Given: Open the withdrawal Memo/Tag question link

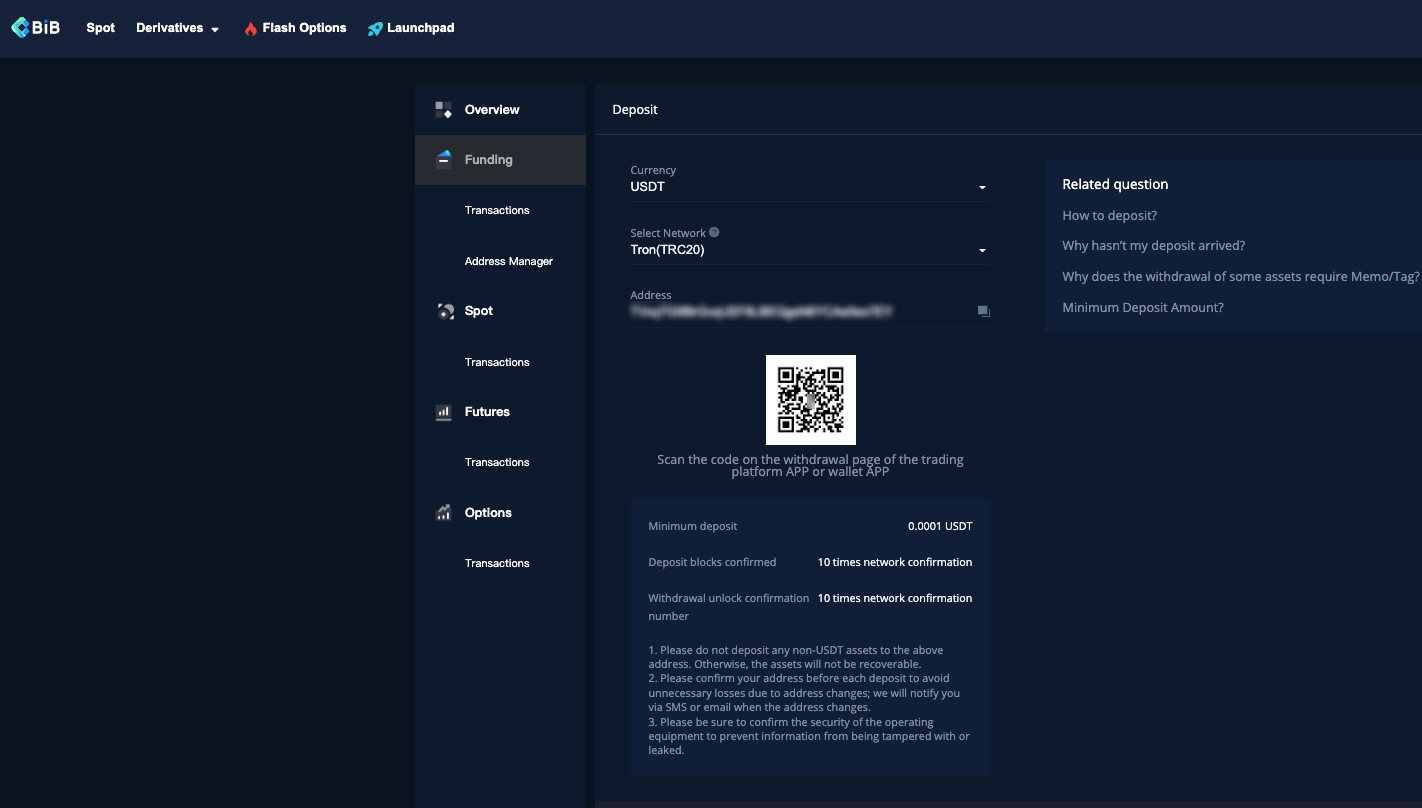Looking at the screenshot, I should click(1241, 277).
